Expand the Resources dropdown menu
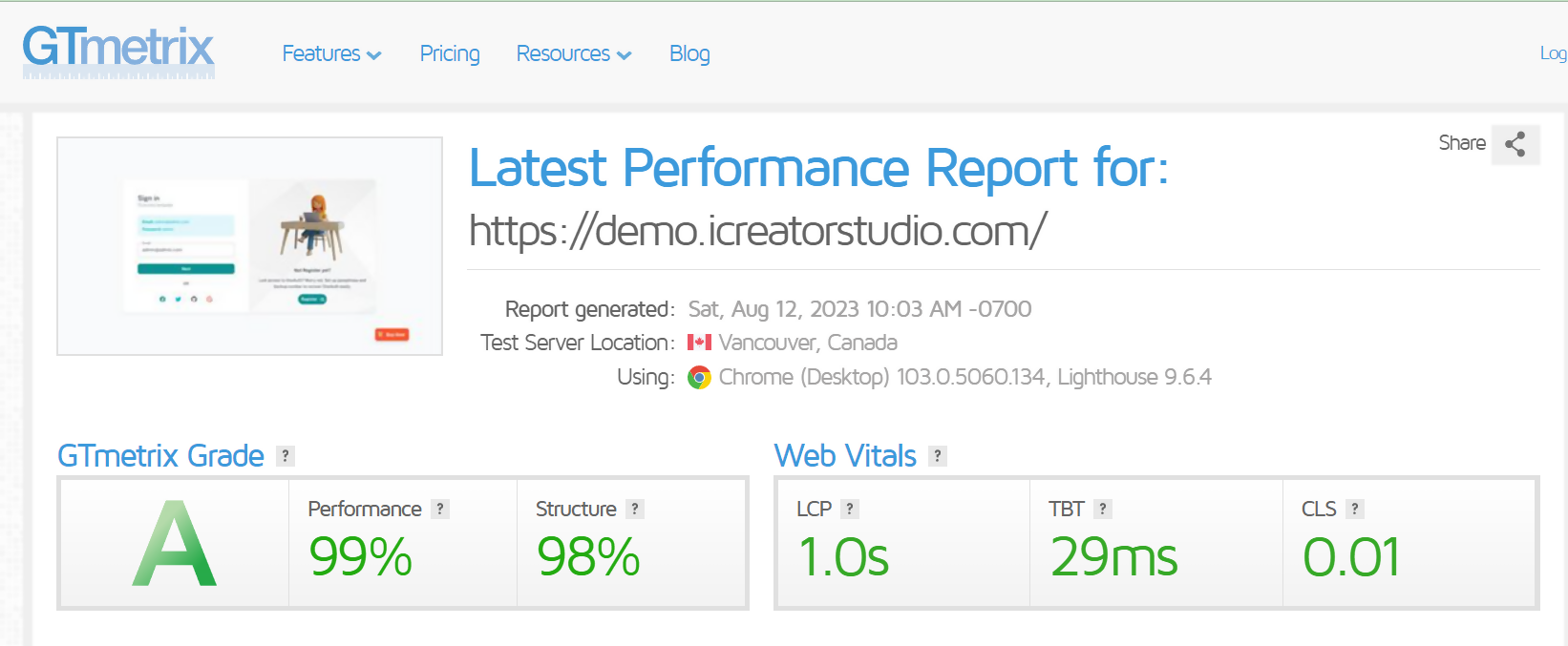The image size is (1568, 646). [573, 54]
